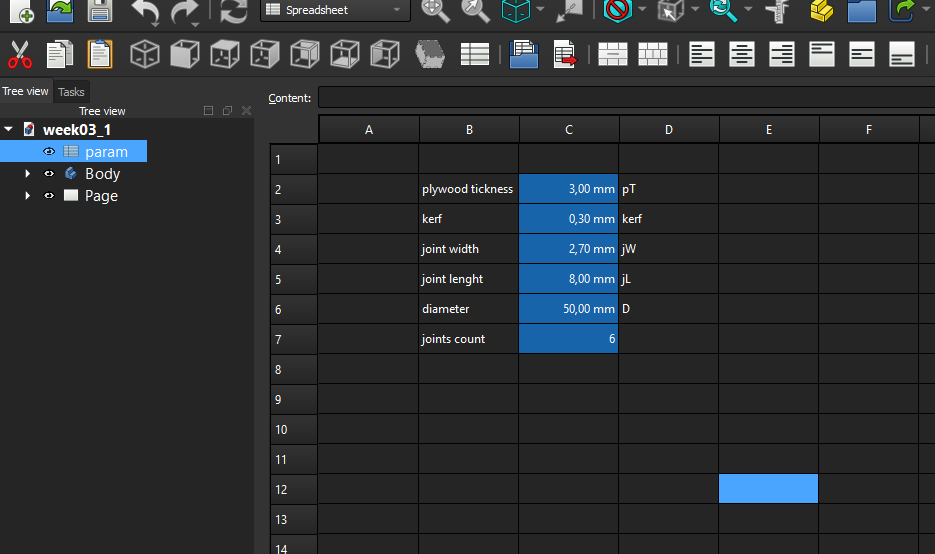Open the Spreadsheet workbench dropdown
This screenshot has width=935, height=554.
[x=335, y=10]
